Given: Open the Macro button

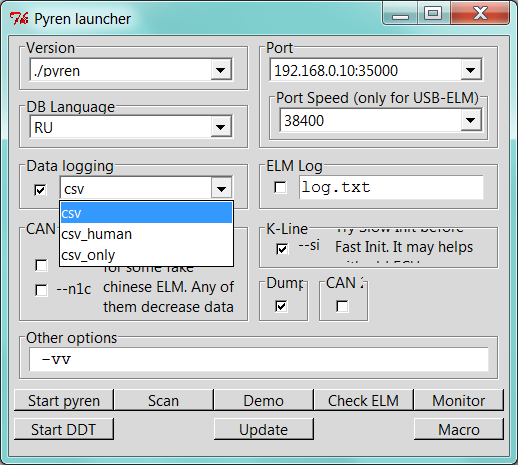Looking at the screenshot, I should click(459, 429).
